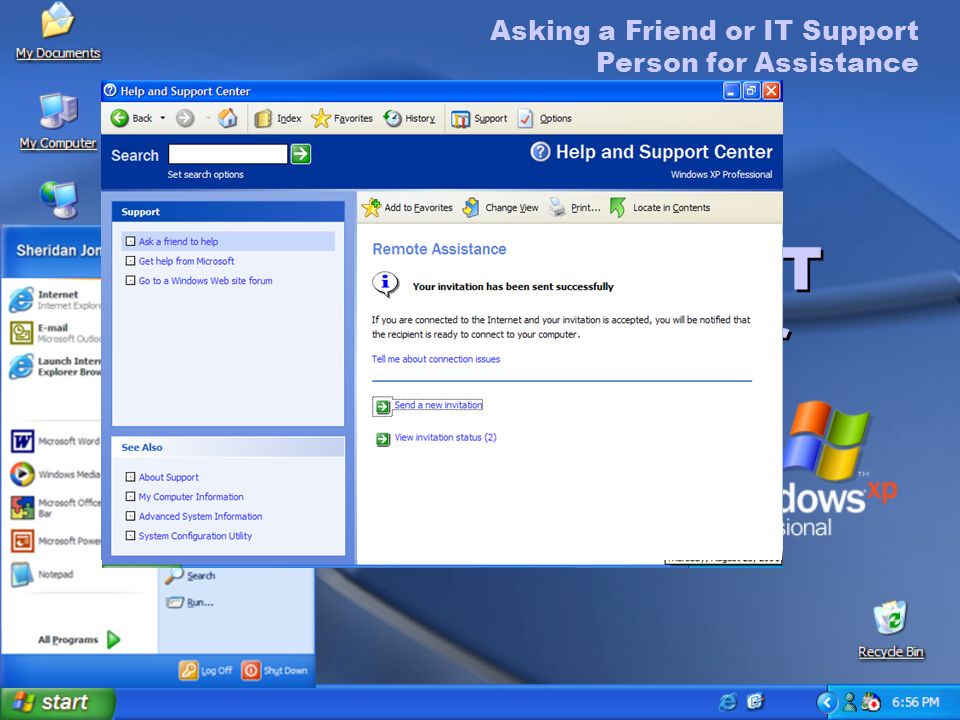Click Outlook Express quick launch taskbar icon
Screen dimensions: 960x720
coord(755,702)
